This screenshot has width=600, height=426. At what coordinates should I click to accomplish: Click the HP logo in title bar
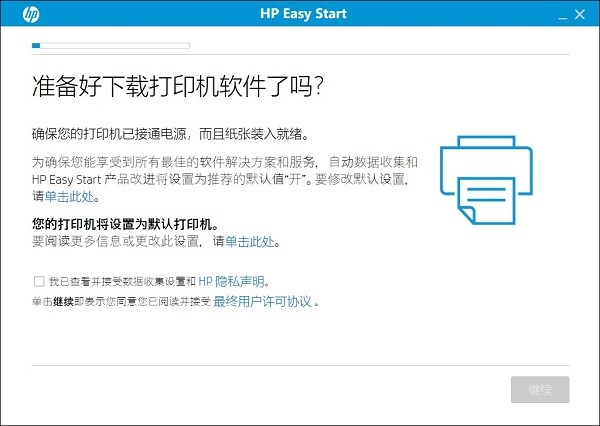tap(31, 14)
